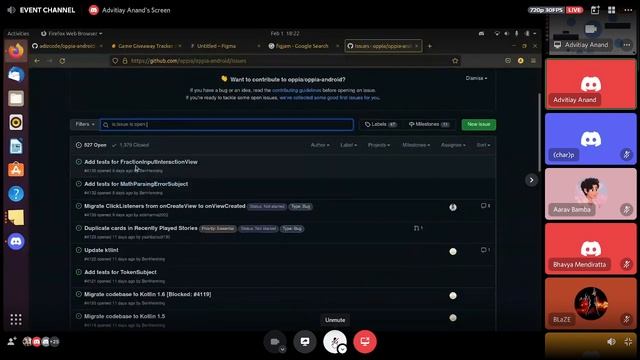Screen dimensions: 640x360
Task: Open the Help icon in the dock
Action: tap(16, 193)
